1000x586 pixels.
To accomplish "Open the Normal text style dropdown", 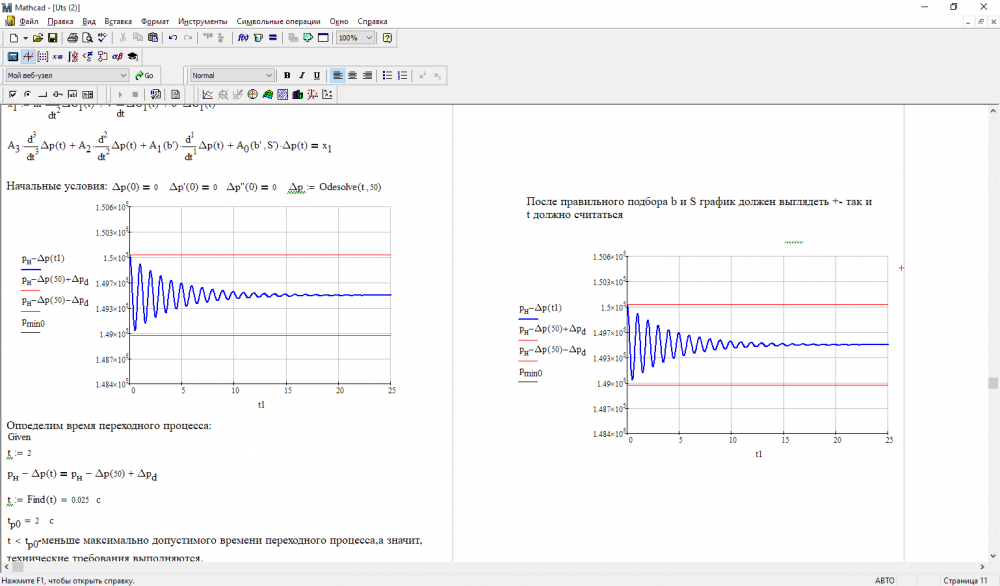I will tap(269, 75).
